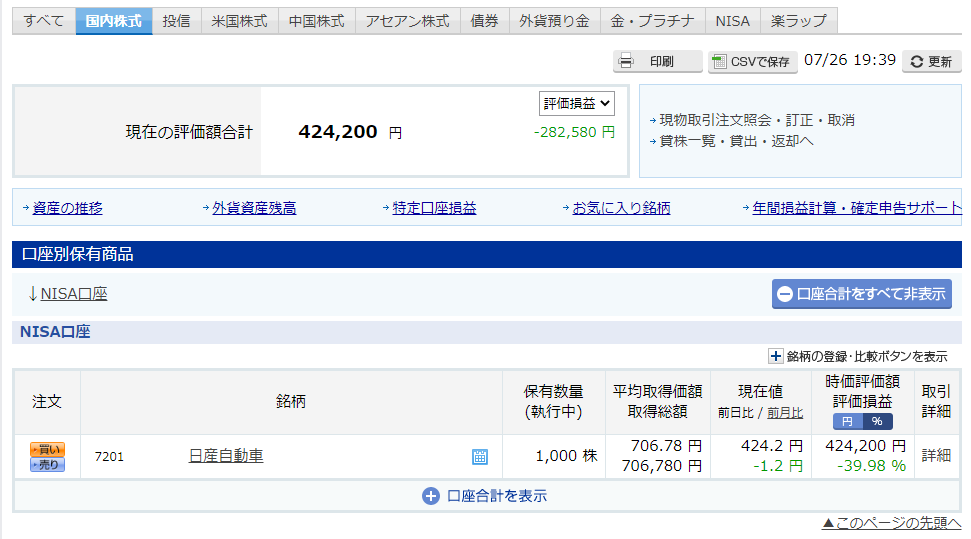Viewport: 971px width, 539px height.
Task: Switch to the すべて tab
Action: tap(44, 21)
